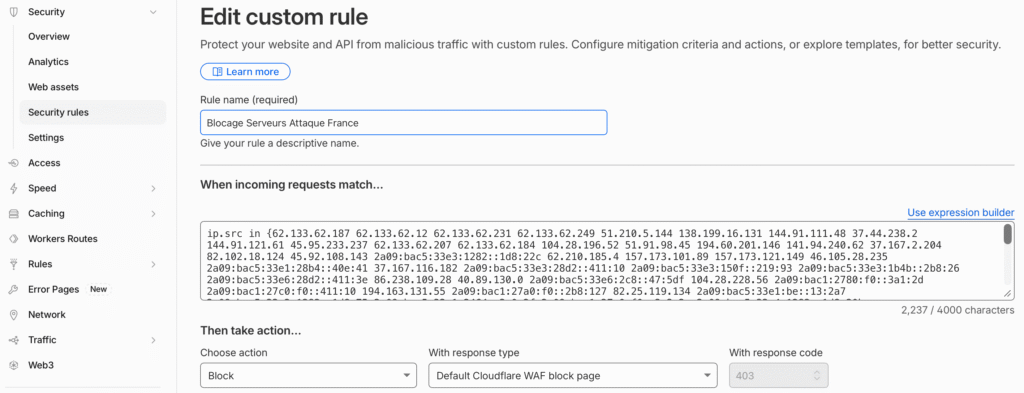Open Settings under Security
Screen dimensions: 1024x393
pos(46,138)
